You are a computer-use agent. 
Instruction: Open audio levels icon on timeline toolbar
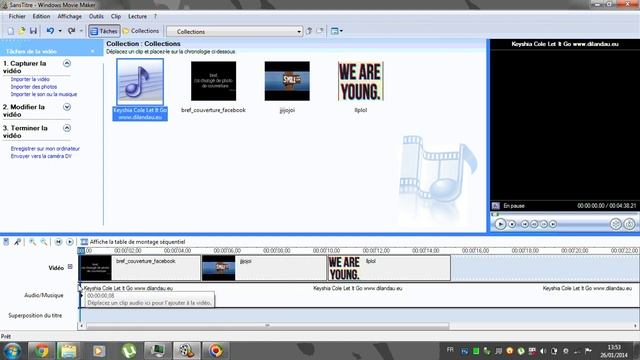coord(6,242)
